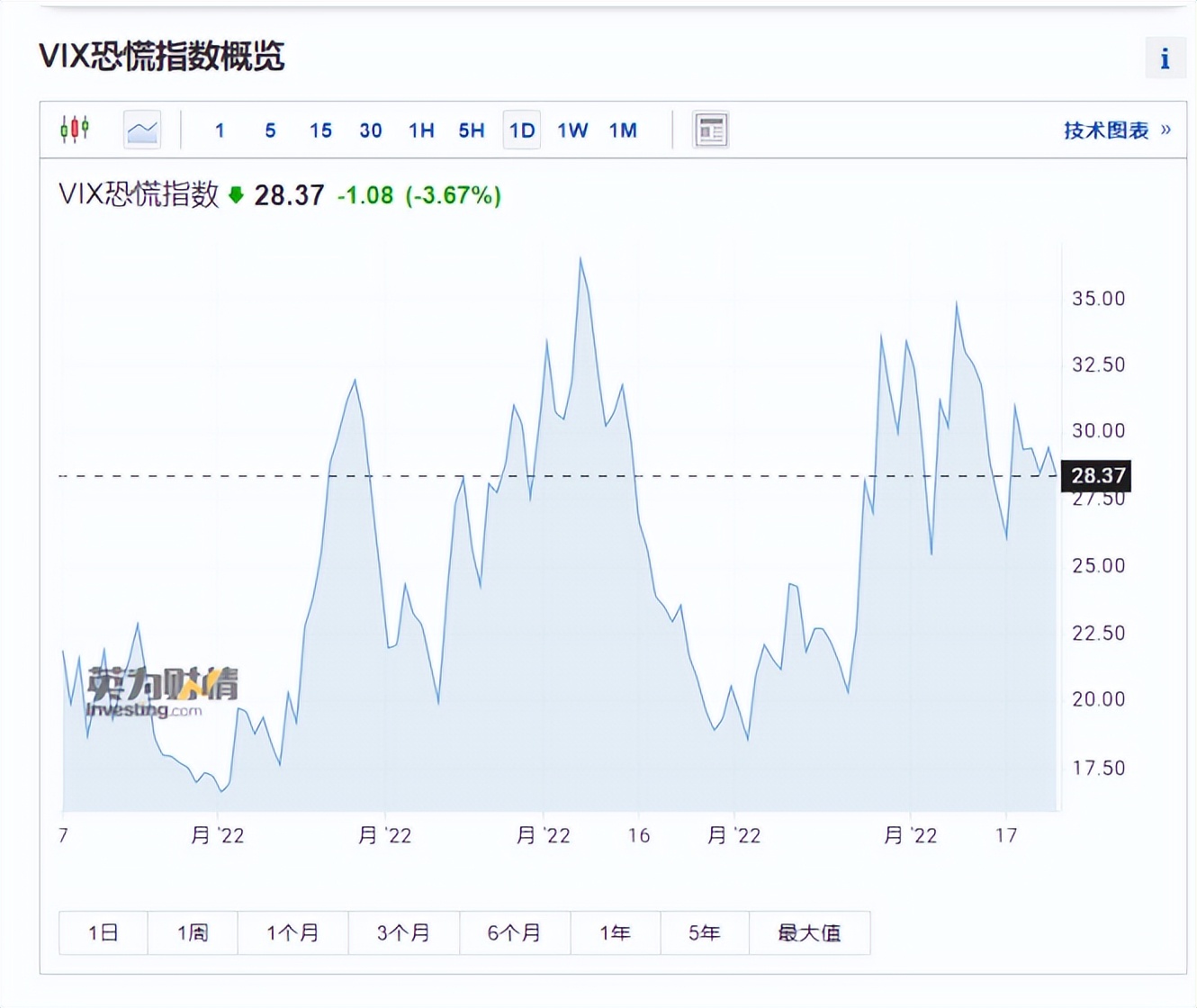Display the 1年 range
Image resolution: width=1197 pixels, height=1008 pixels.
click(x=616, y=932)
